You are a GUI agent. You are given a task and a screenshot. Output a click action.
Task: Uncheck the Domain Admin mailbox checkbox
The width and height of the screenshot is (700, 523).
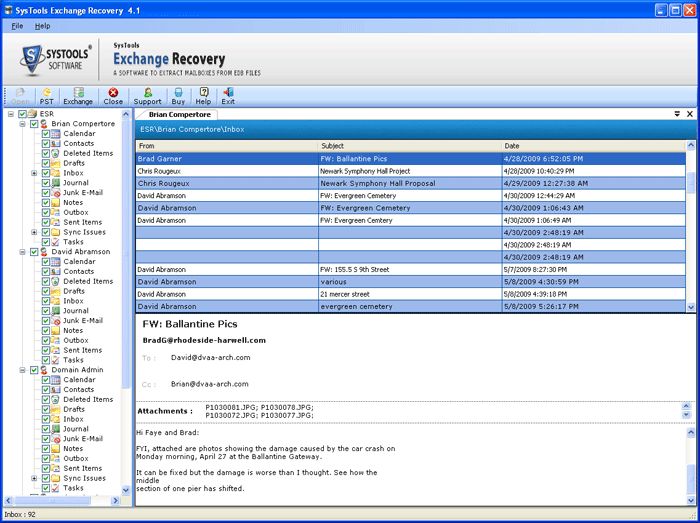pyautogui.click(x=35, y=370)
